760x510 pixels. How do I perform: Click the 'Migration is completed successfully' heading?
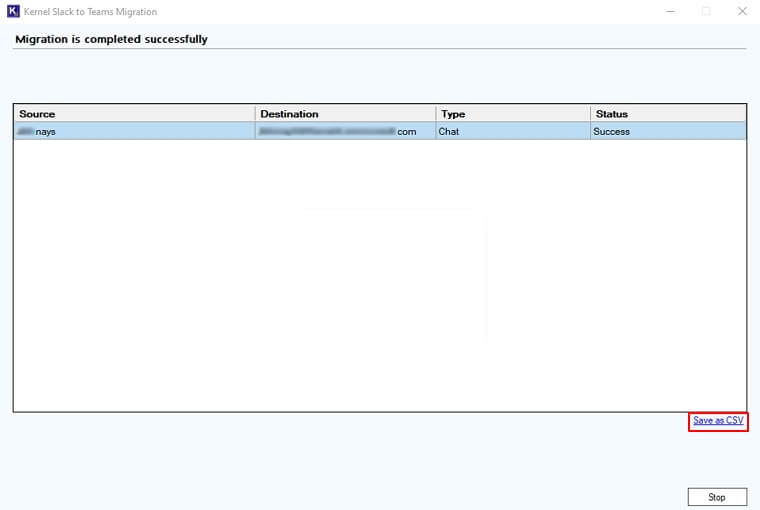(x=111, y=39)
